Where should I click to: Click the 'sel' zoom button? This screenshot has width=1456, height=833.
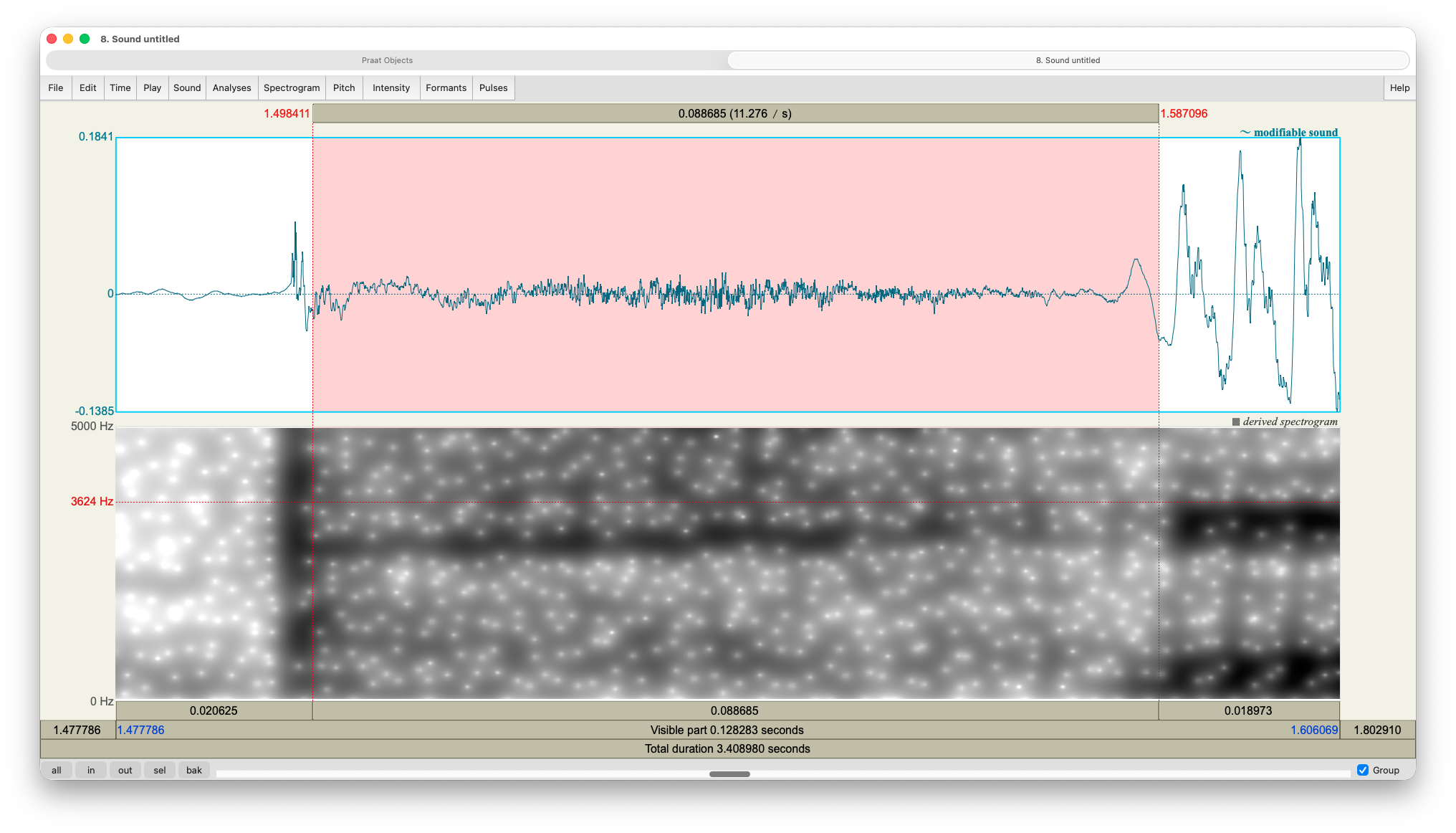(x=160, y=770)
